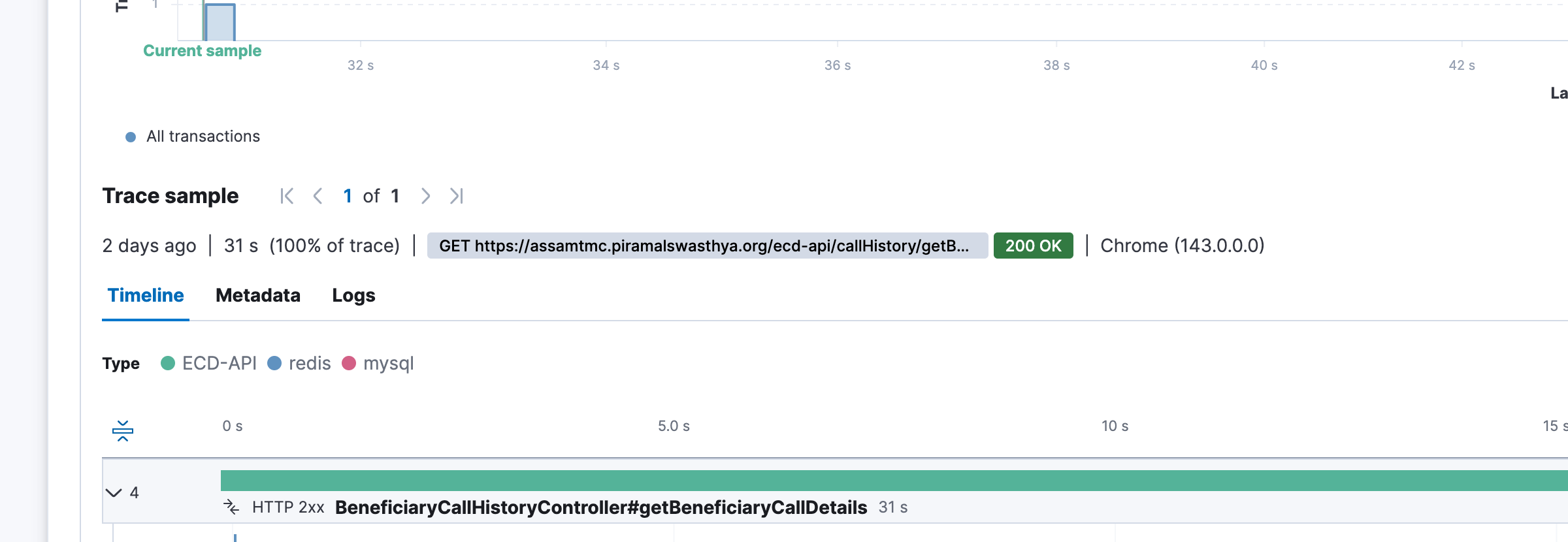Viewport: 1568px width, 542px height.
Task: Open the Timeline tab
Action: 146,295
